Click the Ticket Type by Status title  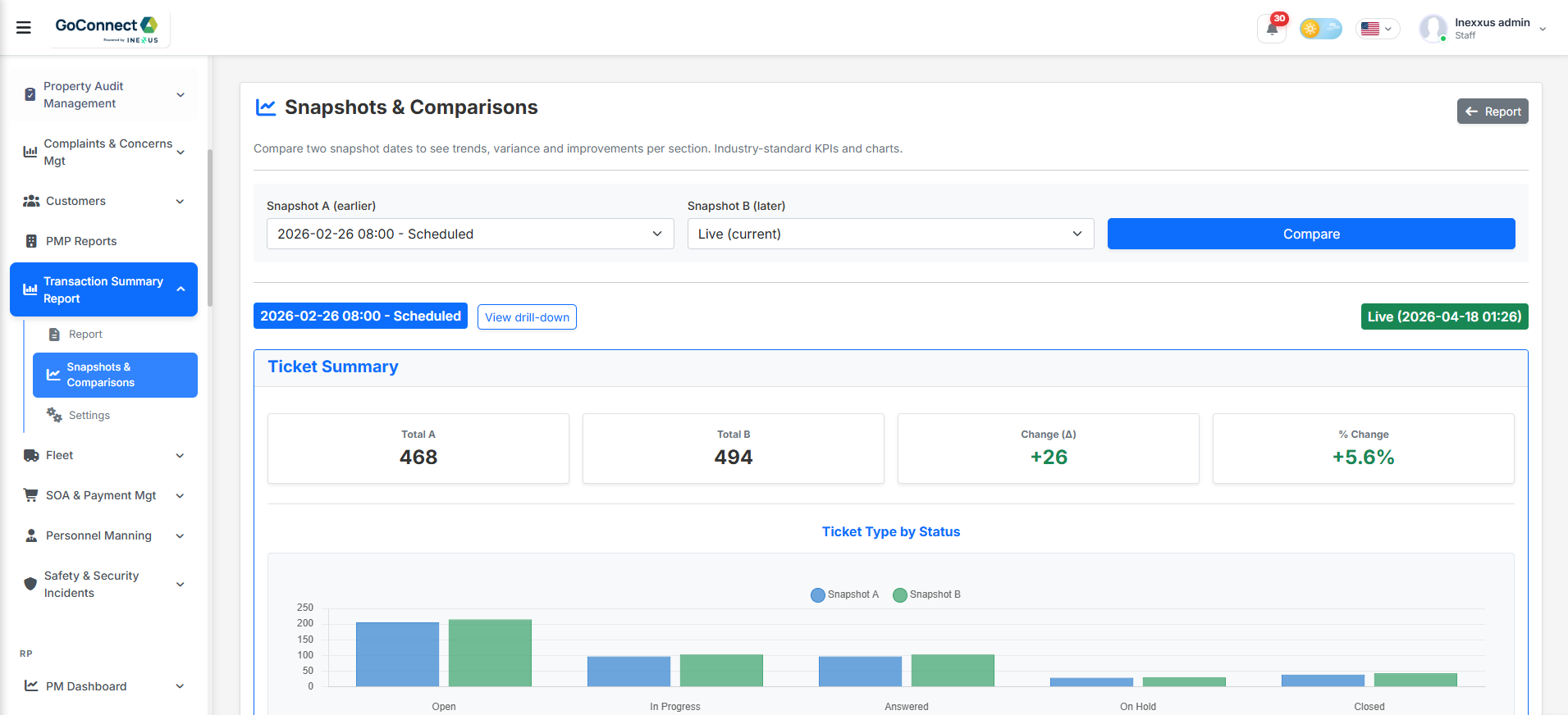coord(891,531)
